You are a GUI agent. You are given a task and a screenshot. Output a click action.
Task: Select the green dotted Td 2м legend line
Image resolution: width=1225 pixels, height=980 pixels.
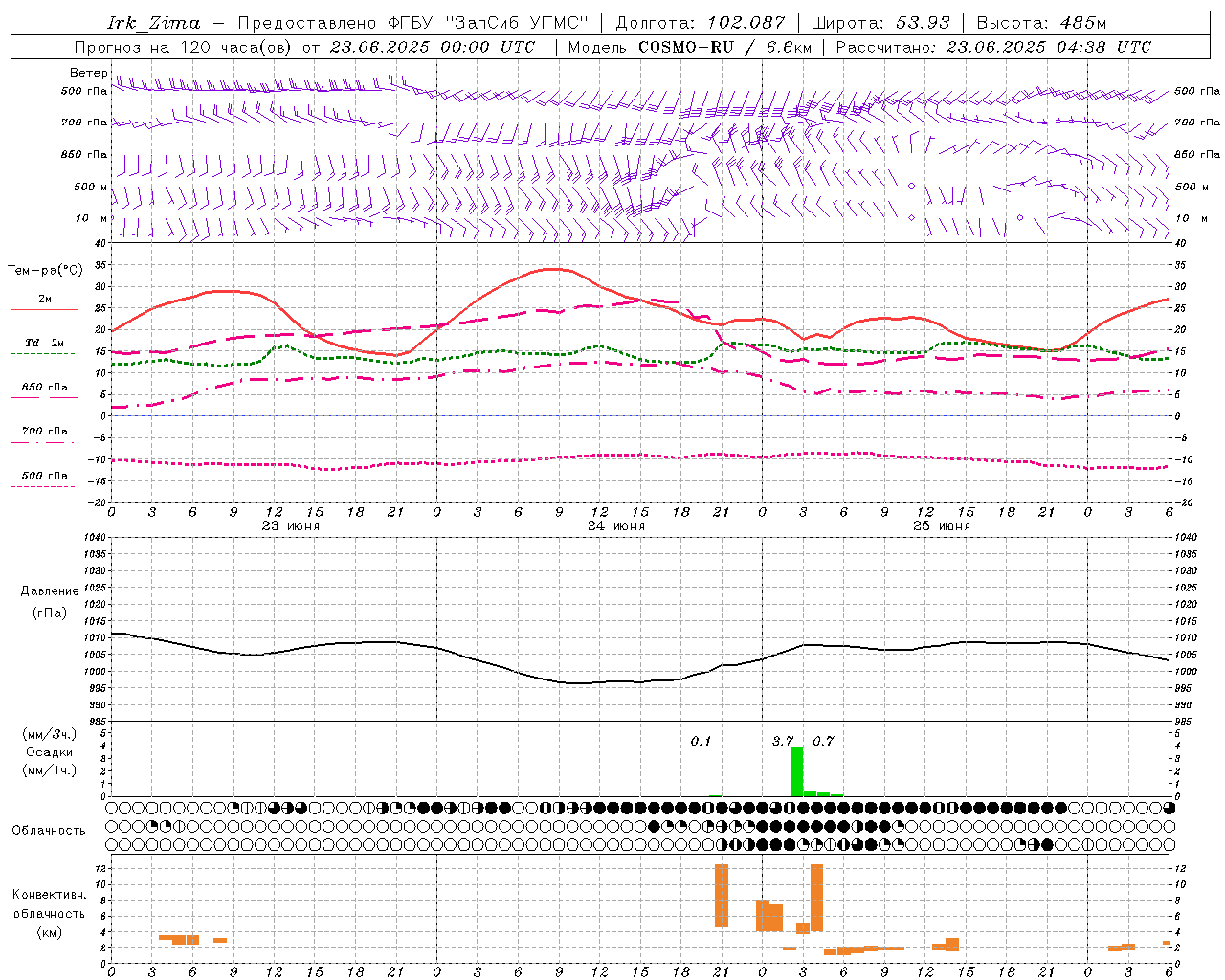[42, 353]
